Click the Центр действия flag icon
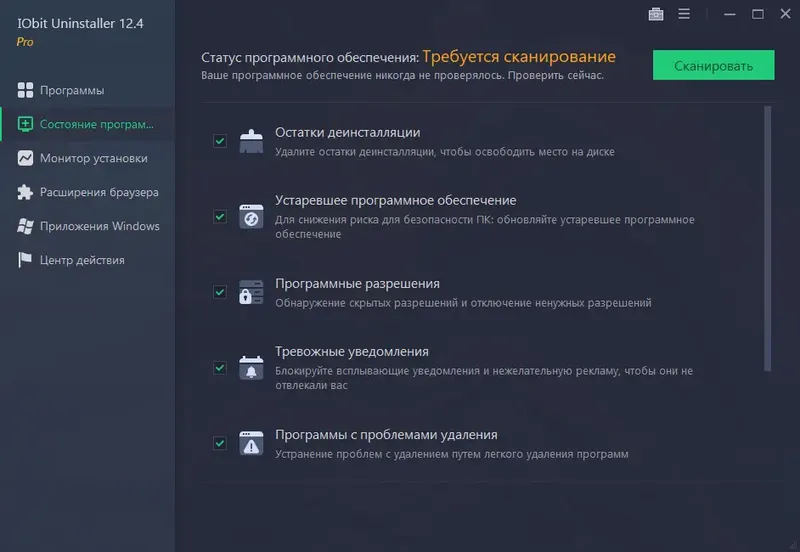The height and width of the screenshot is (552, 800). tap(25, 260)
